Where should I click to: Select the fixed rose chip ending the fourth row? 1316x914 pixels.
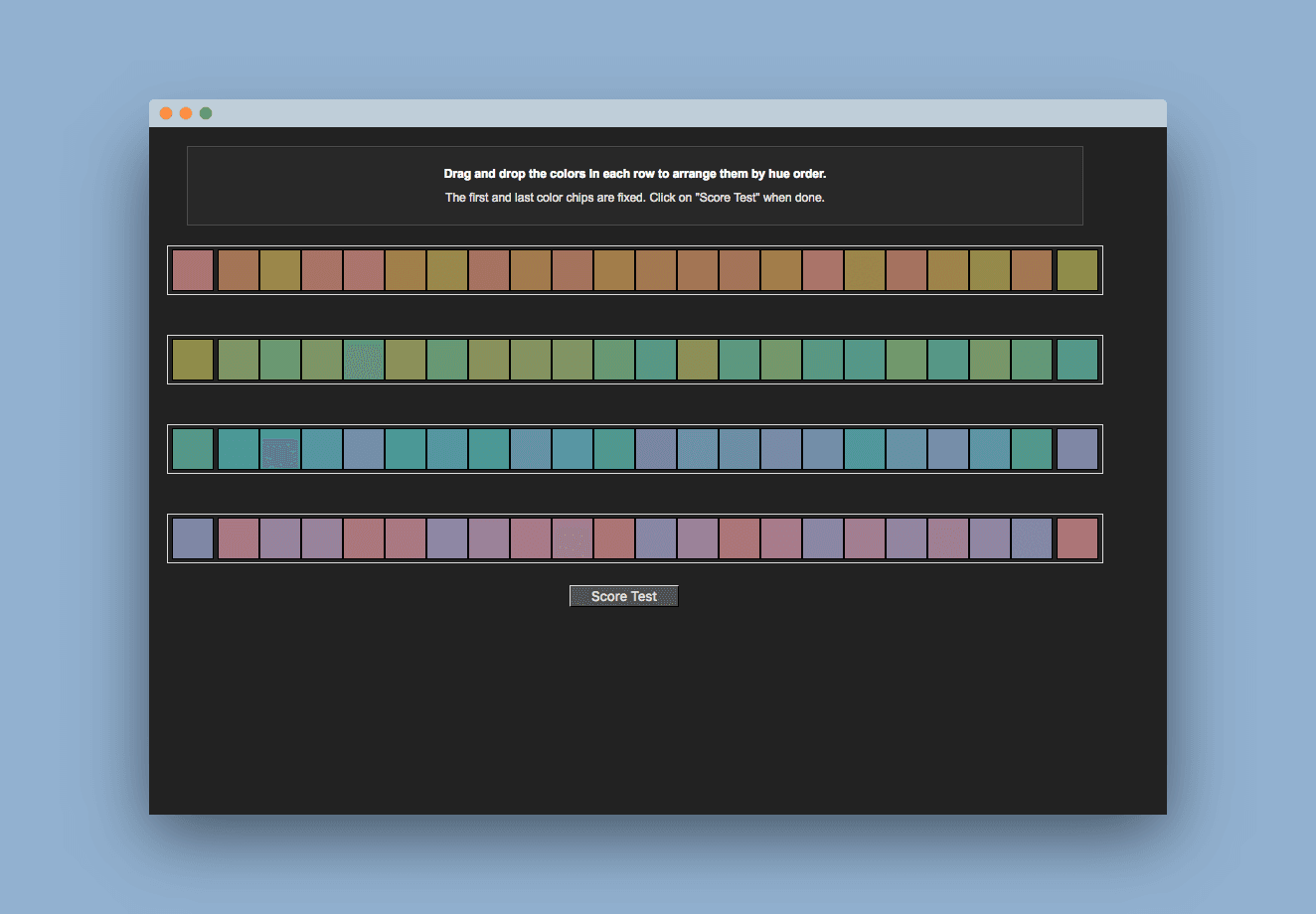(x=1077, y=538)
